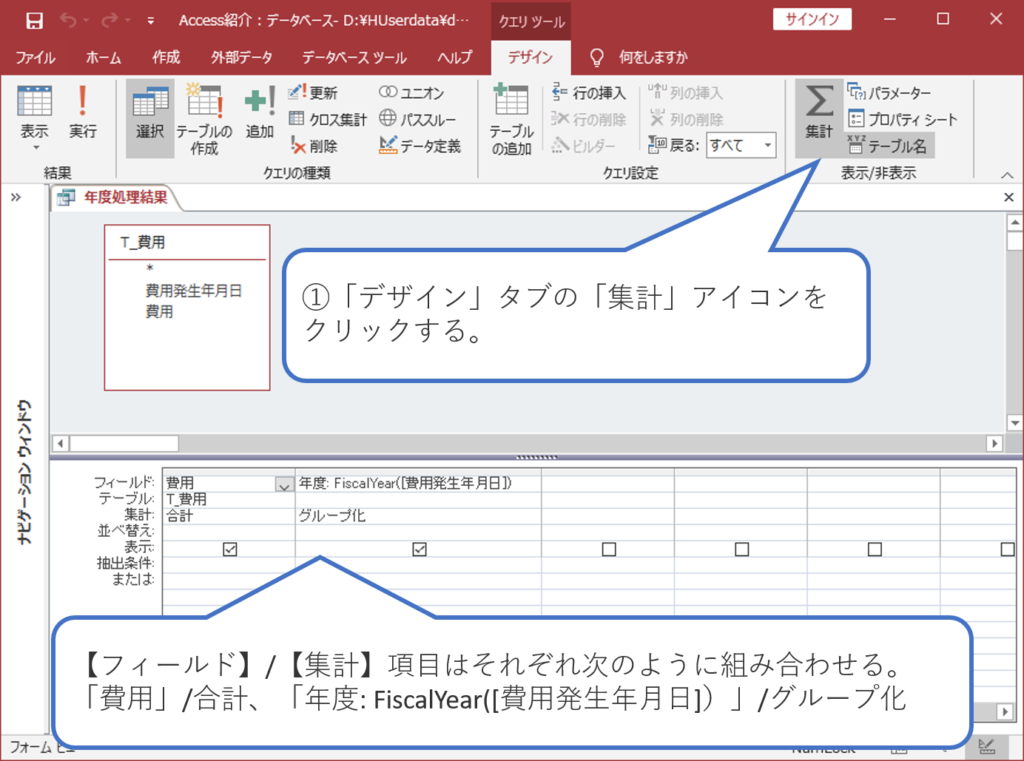Select the パススルー pass-through query
1024x761 pixels.
coord(417,119)
